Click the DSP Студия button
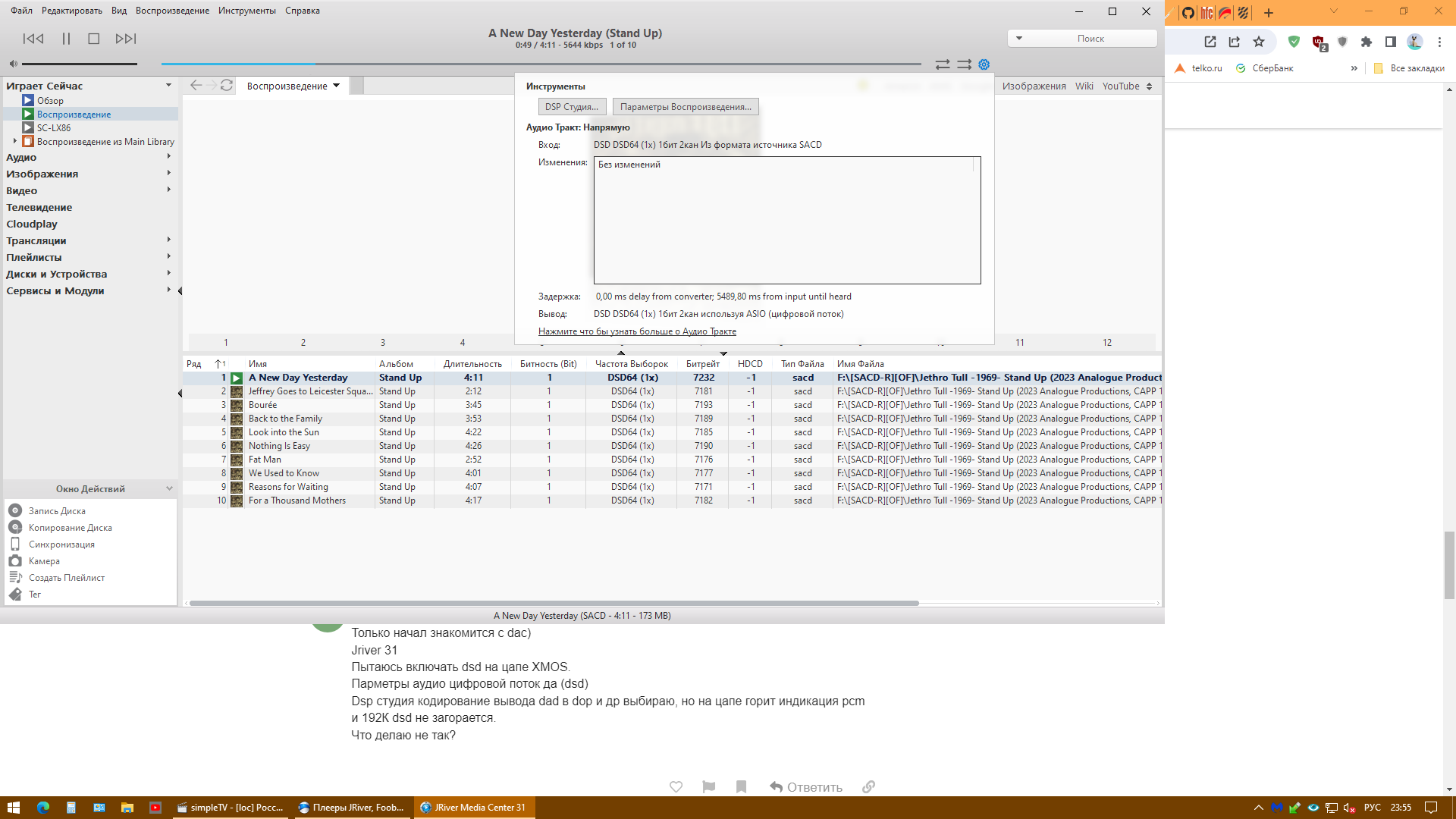Viewport: 1456px width, 819px height. click(572, 107)
